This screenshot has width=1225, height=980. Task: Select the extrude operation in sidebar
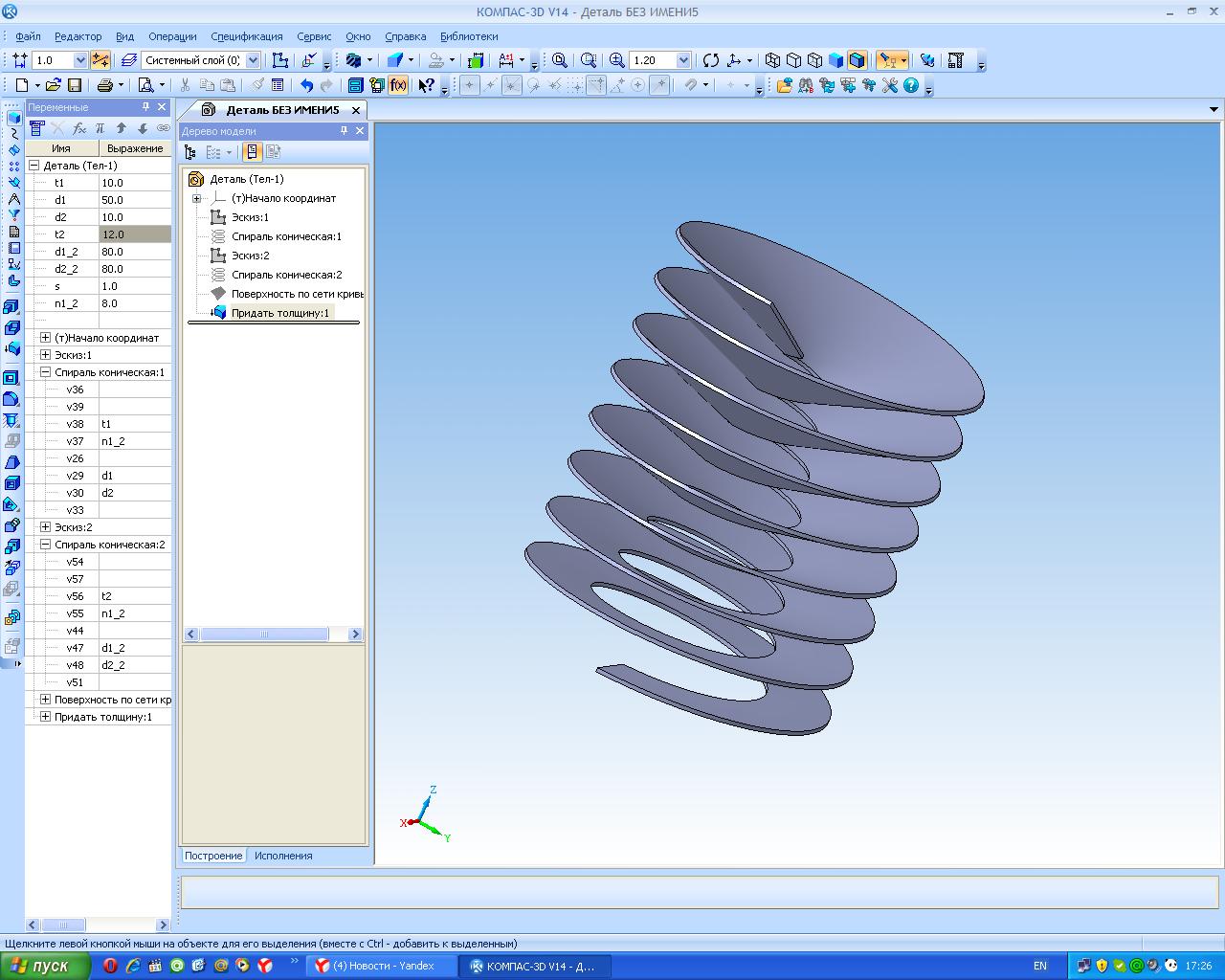coord(12,307)
